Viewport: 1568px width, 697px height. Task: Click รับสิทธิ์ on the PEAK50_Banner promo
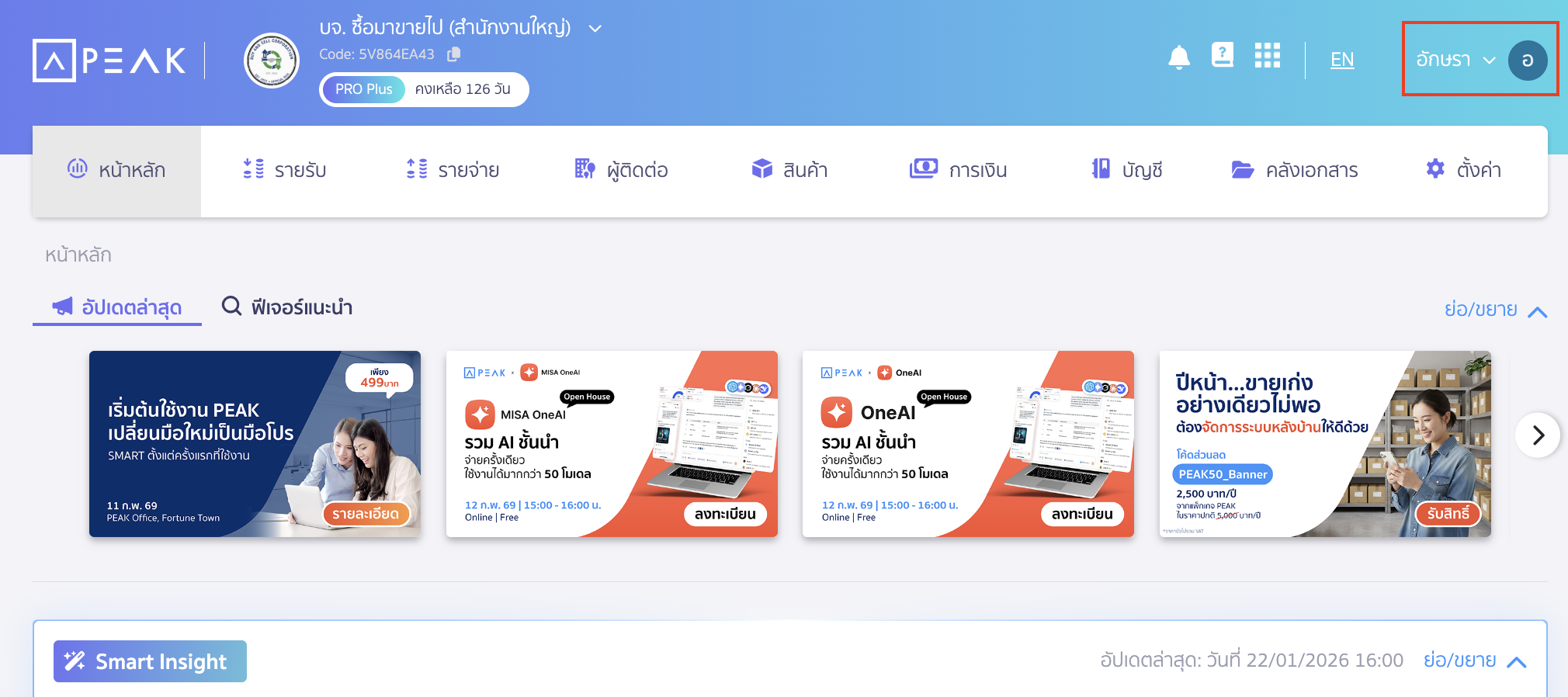point(1448,514)
